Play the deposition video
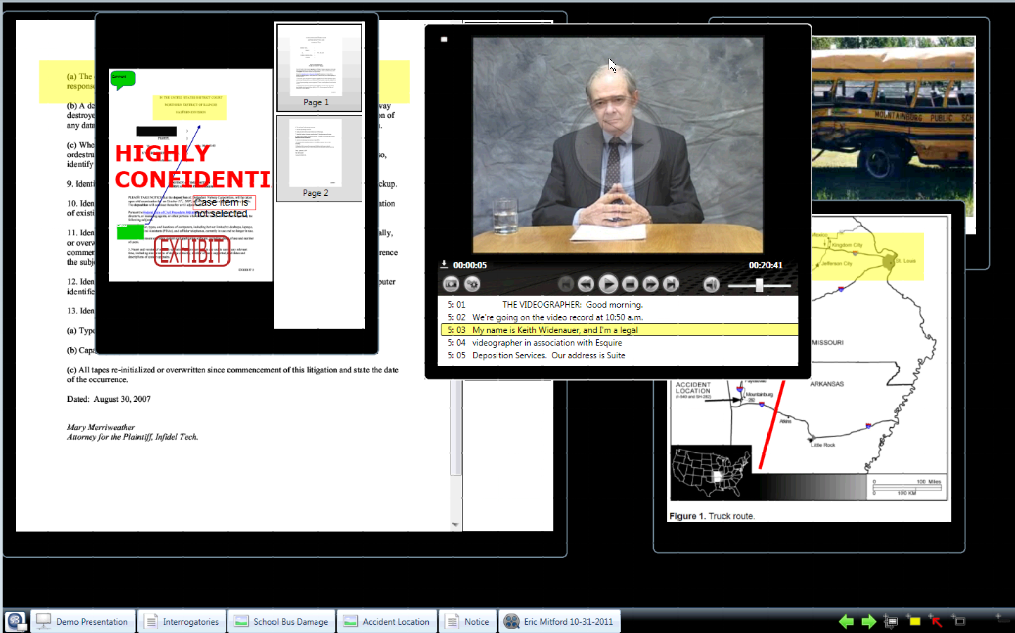1015x633 pixels. pyautogui.click(x=608, y=283)
